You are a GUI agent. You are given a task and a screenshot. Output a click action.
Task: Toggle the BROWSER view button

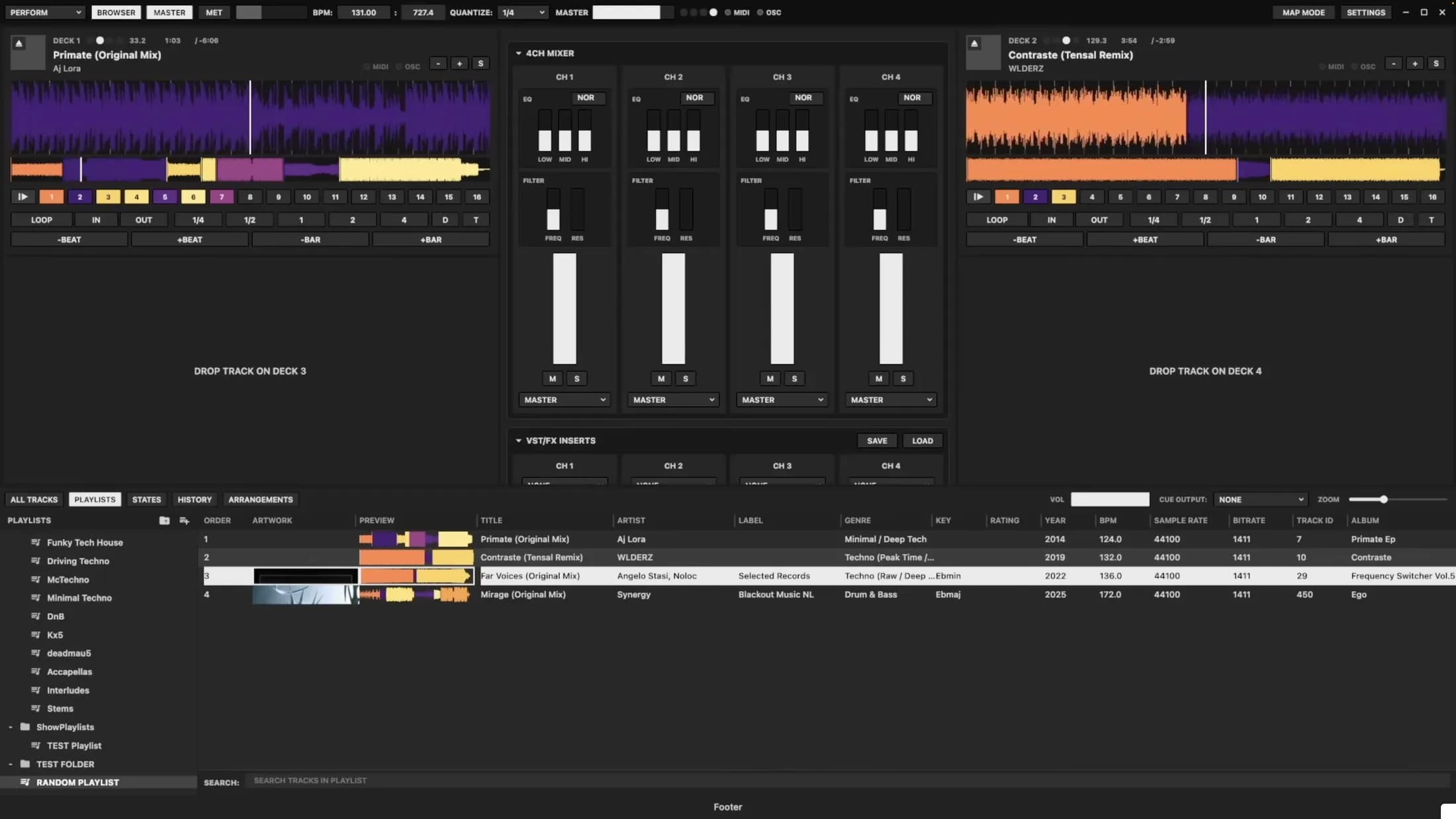point(116,13)
